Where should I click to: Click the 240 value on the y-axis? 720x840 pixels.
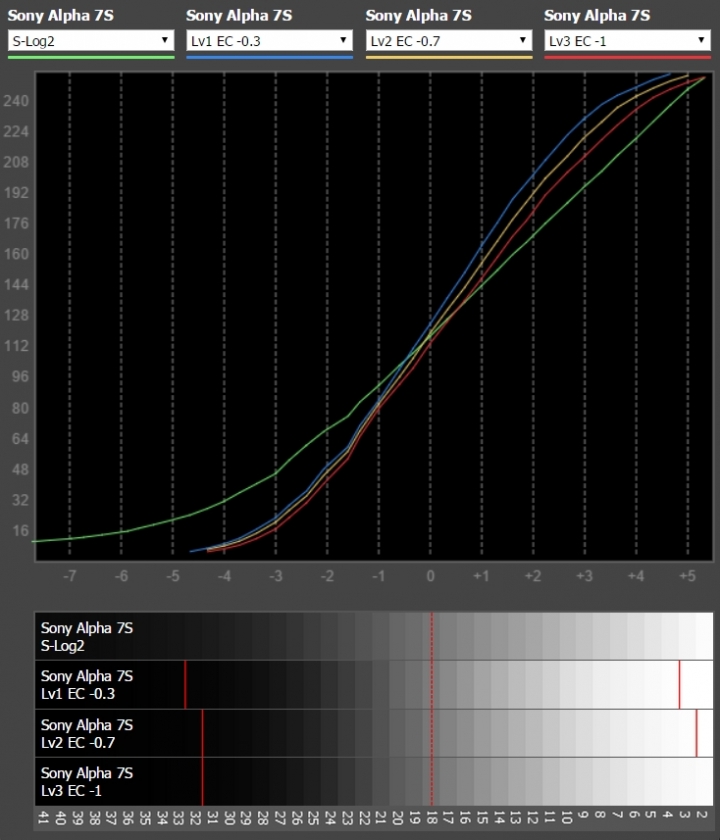coord(16,101)
